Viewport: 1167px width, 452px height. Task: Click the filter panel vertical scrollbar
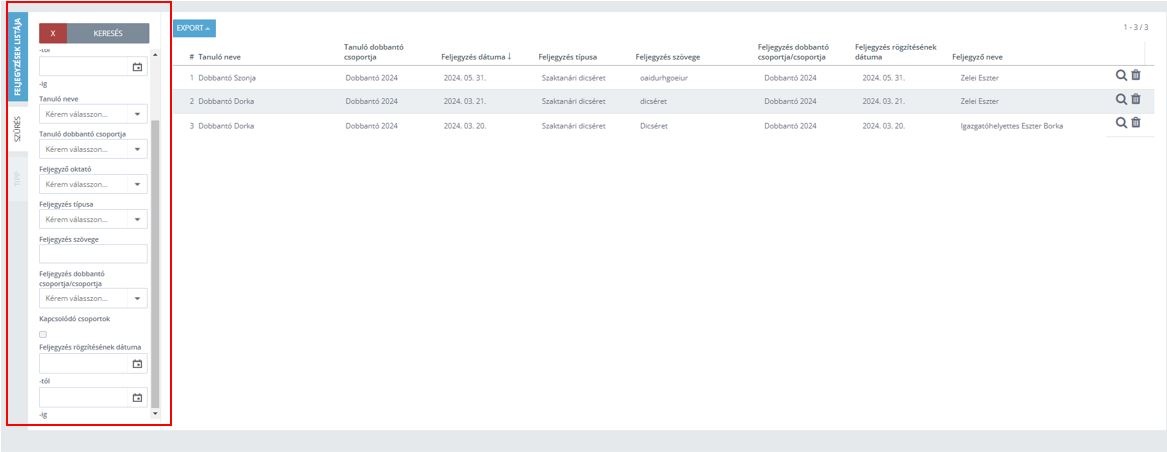coord(155,263)
